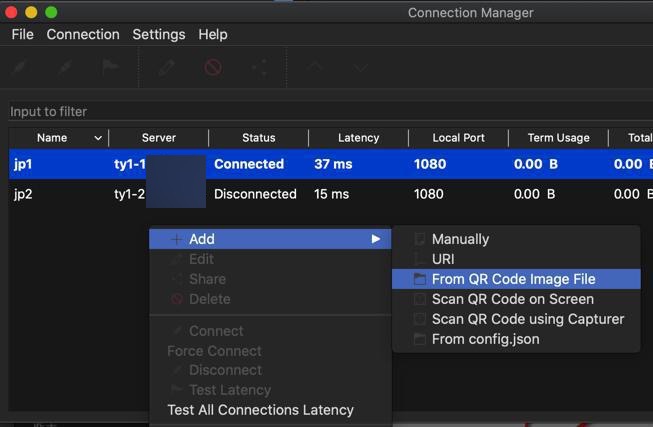Sort by the Server column header
The height and width of the screenshot is (427, 653).
pyautogui.click(x=159, y=138)
